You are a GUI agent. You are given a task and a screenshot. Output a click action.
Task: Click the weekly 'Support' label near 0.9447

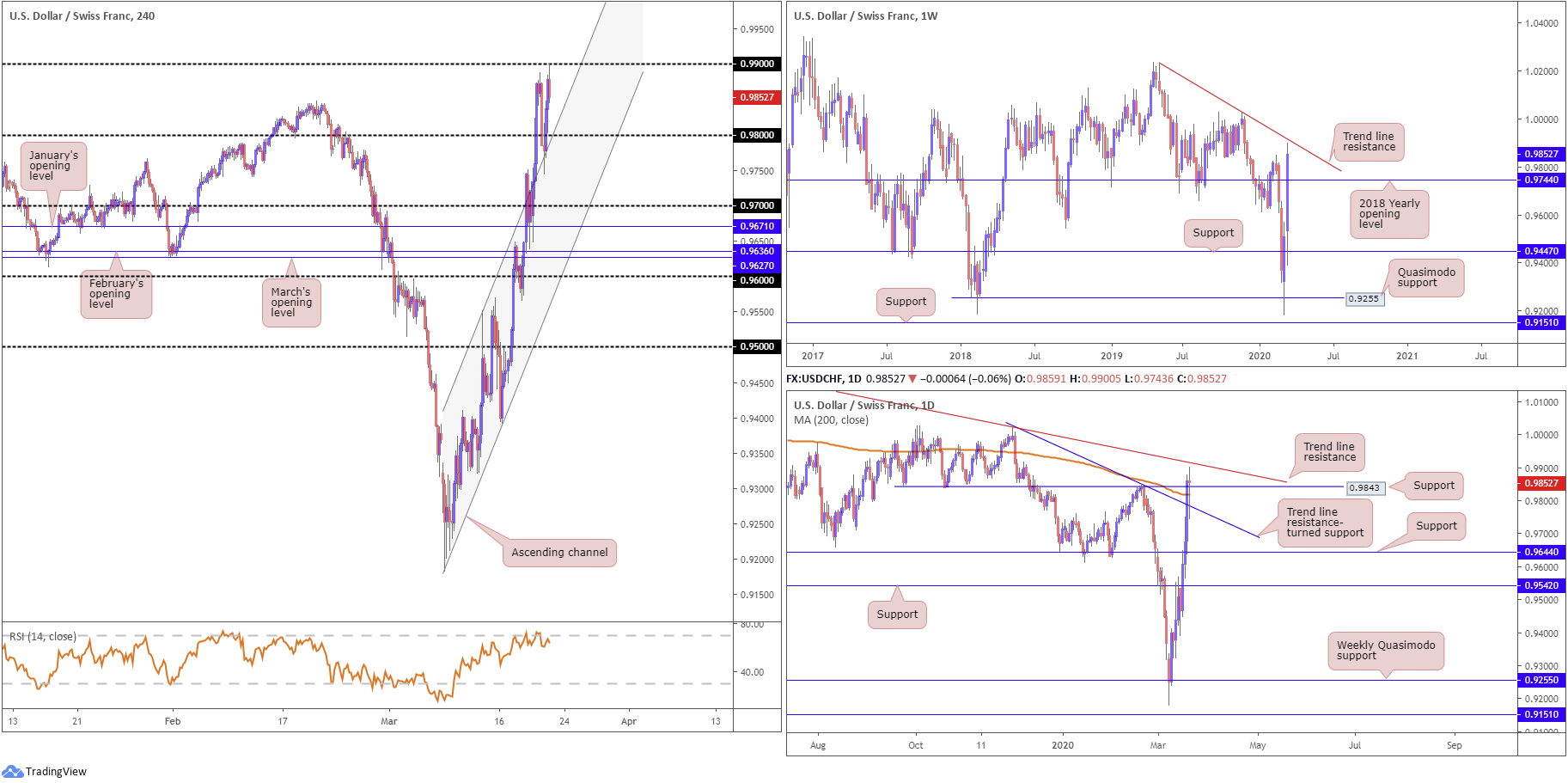pyautogui.click(x=1213, y=233)
